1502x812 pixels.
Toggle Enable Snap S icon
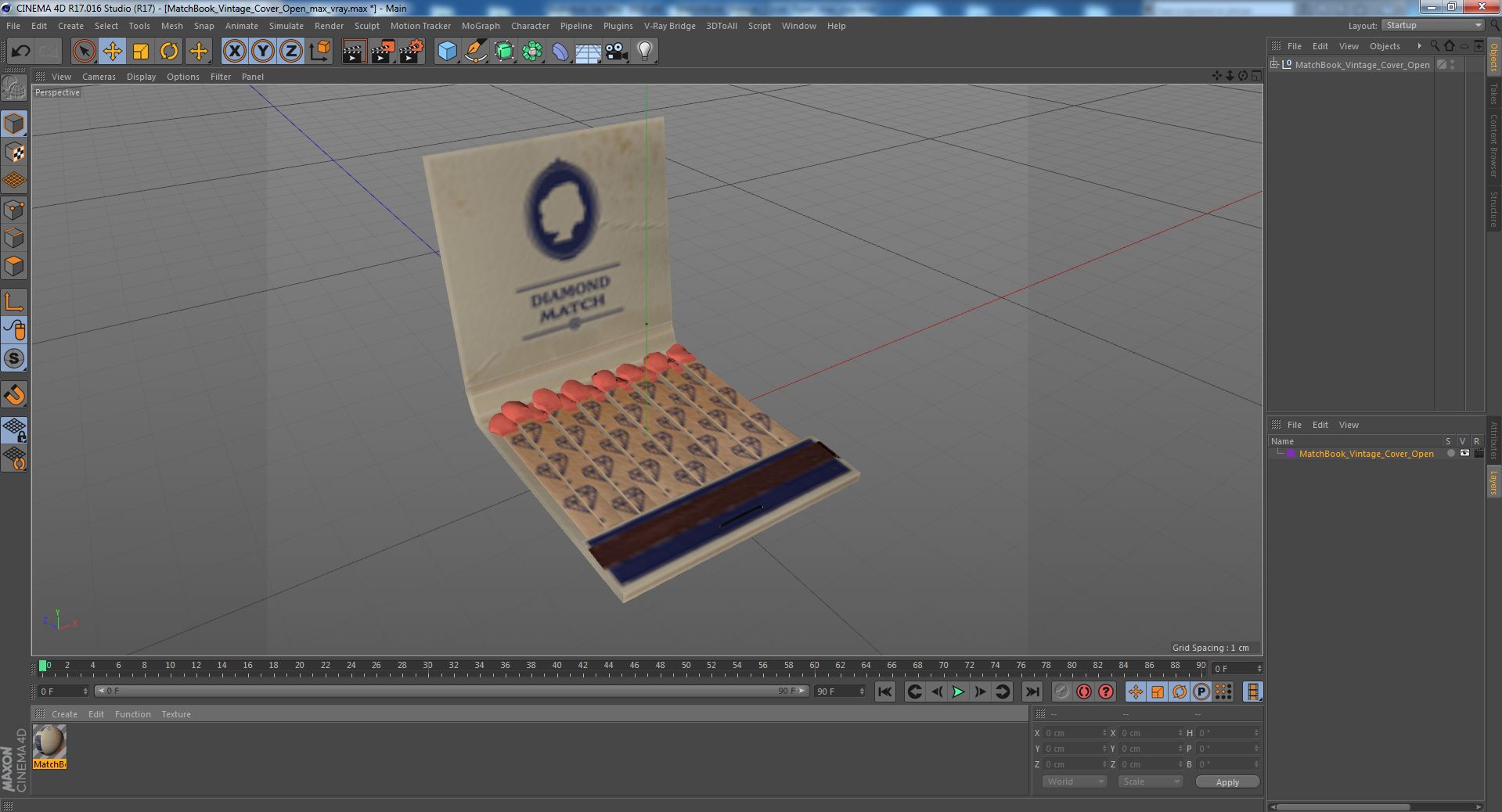14,359
